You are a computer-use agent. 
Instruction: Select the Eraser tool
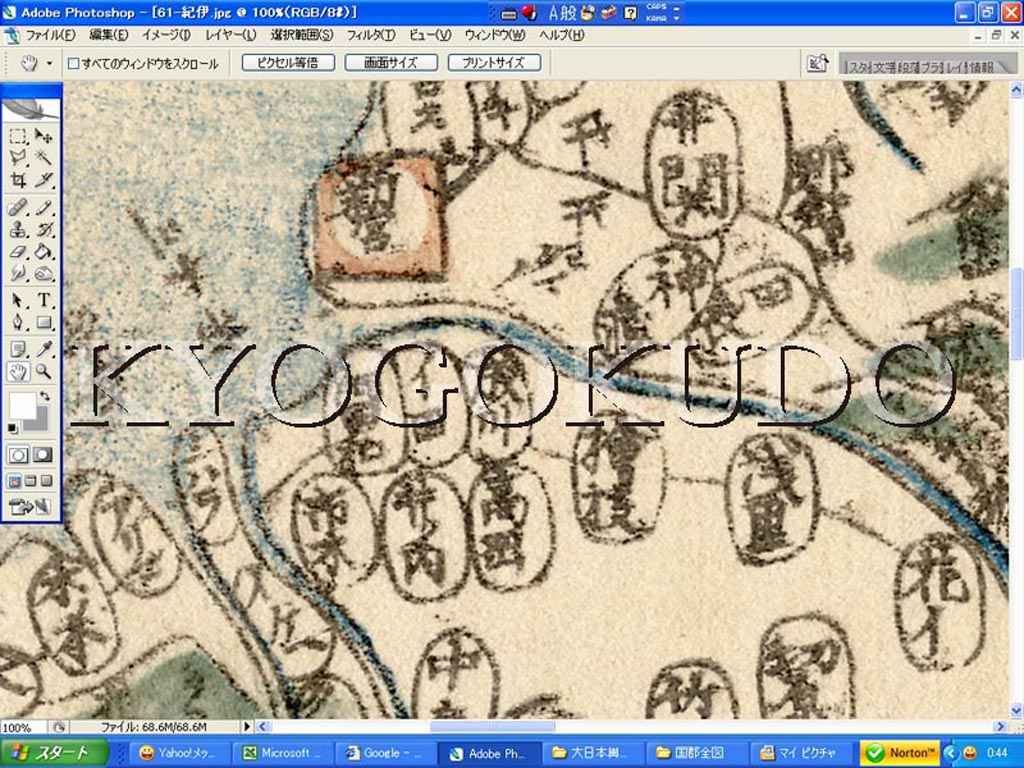pos(18,251)
